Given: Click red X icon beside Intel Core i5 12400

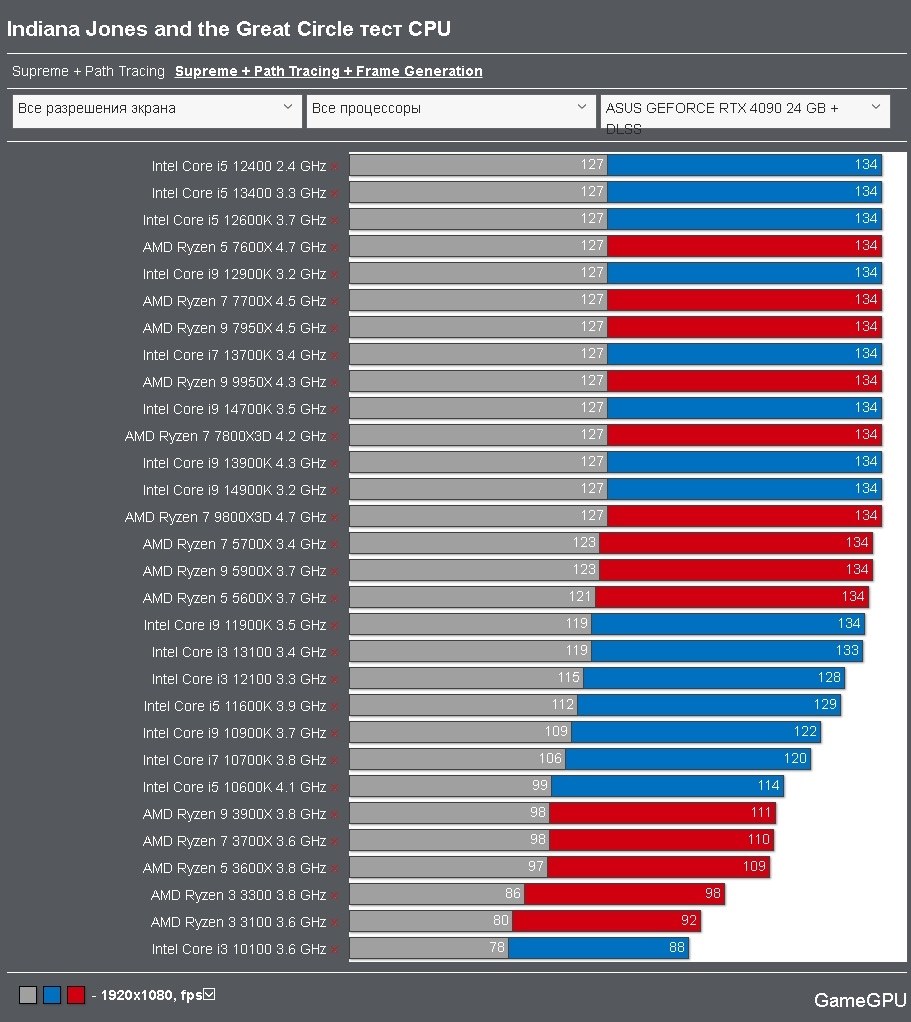Looking at the screenshot, I should (x=335, y=166).
